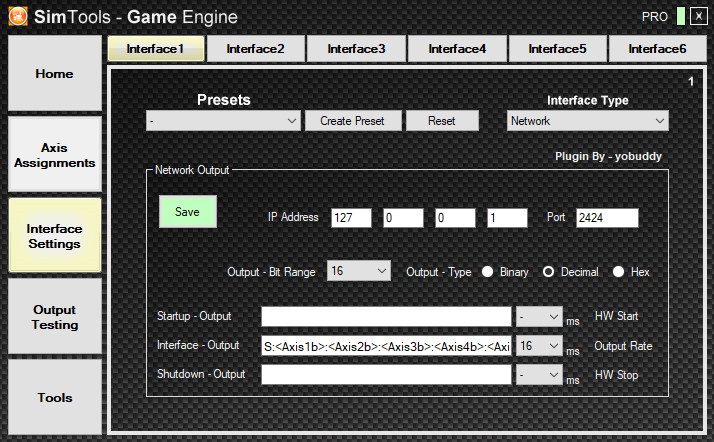Screen dimensions: 714x442
Task: Switch to the Interface2 tab
Action: click(x=255, y=48)
